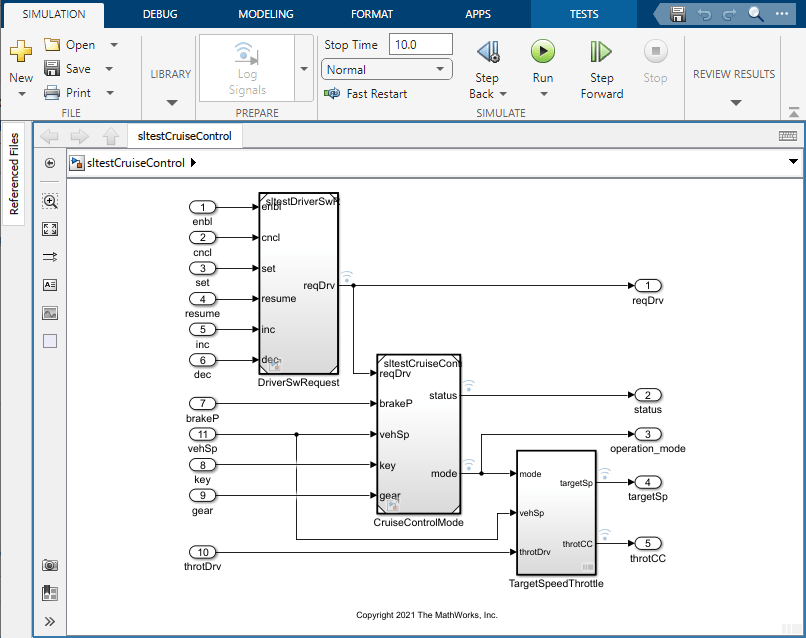Edit the Stop Time value field
The image size is (806, 638).
click(x=420, y=44)
